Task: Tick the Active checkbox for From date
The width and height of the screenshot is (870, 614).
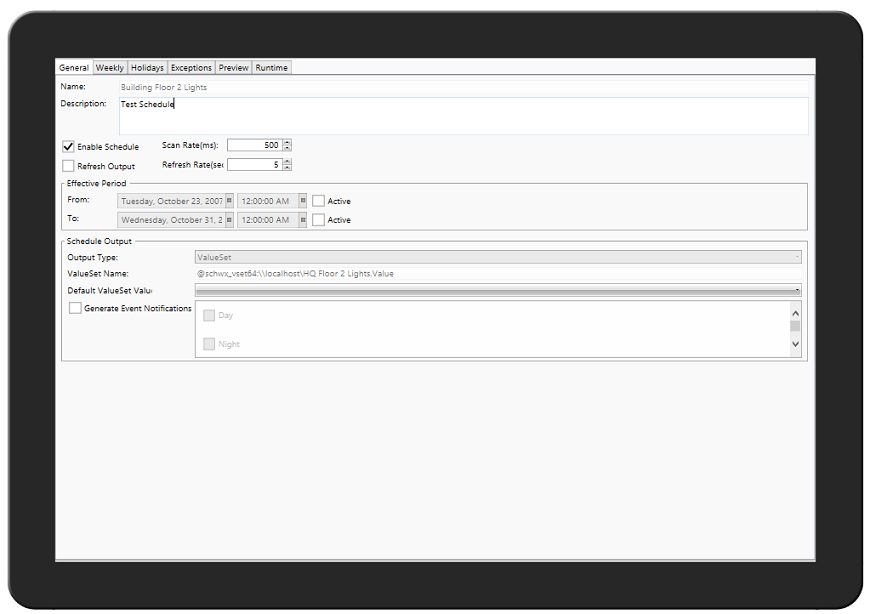Action: click(318, 201)
